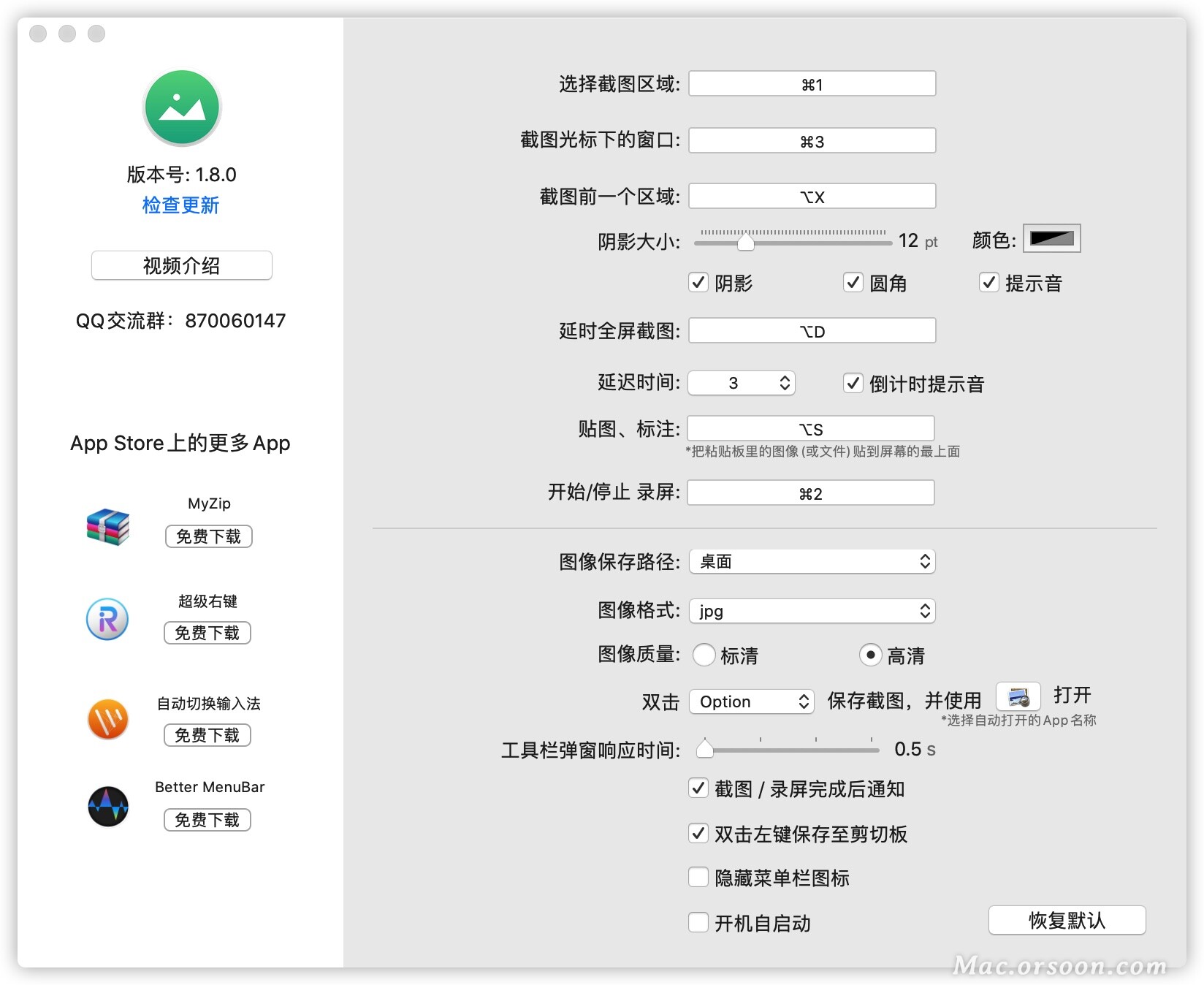The width and height of the screenshot is (1204, 985).
Task: Click the 检查更新 link
Action: (180, 205)
